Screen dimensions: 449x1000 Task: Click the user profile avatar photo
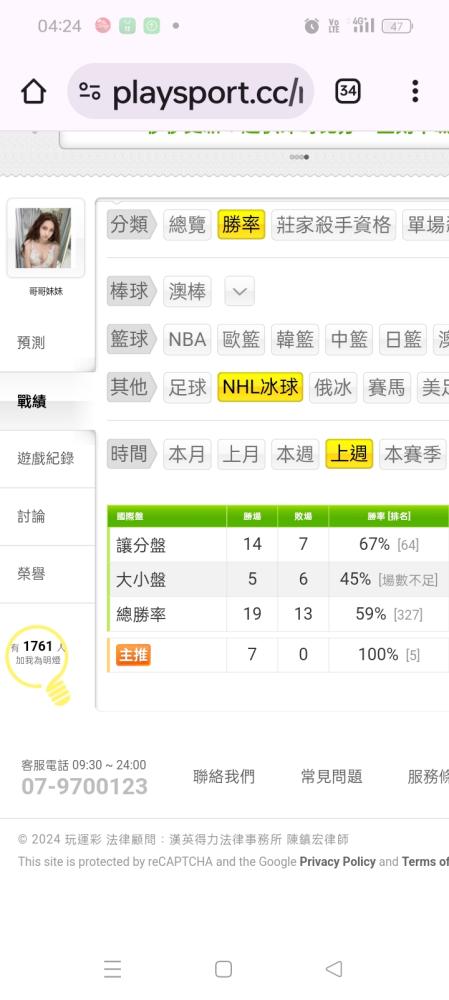[44, 238]
